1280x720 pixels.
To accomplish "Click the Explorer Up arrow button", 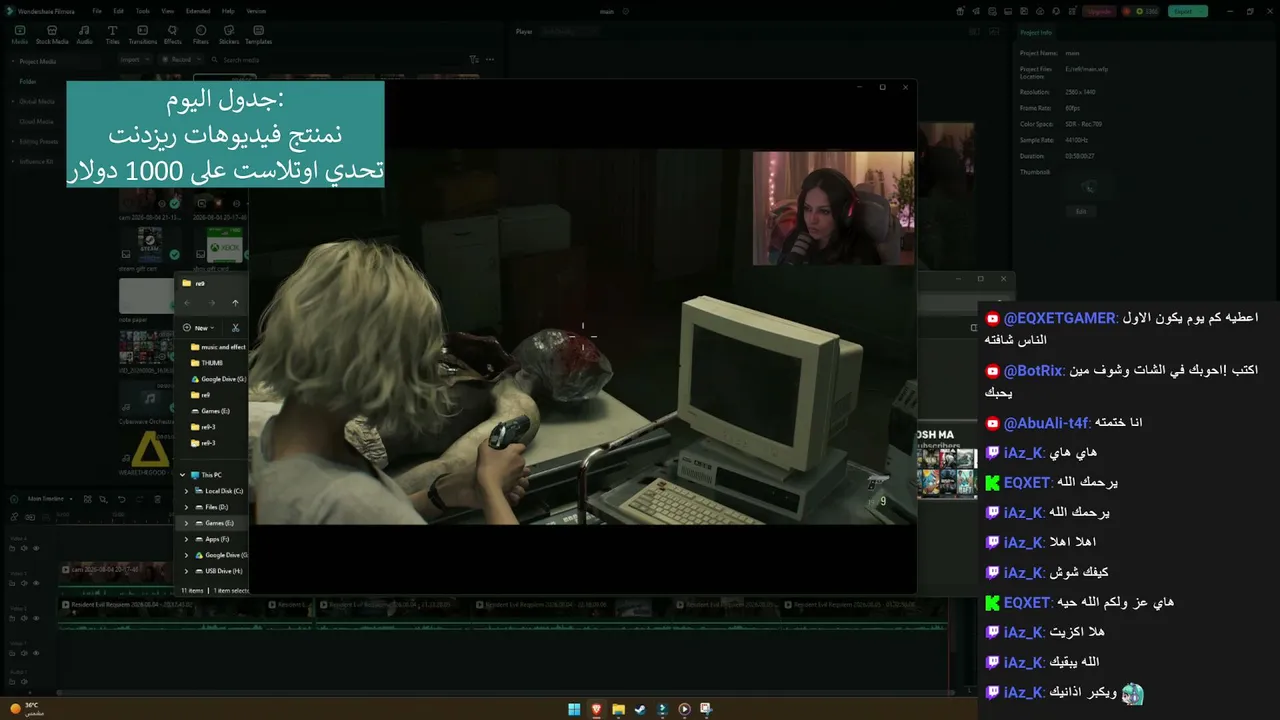I will click(235, 303).
